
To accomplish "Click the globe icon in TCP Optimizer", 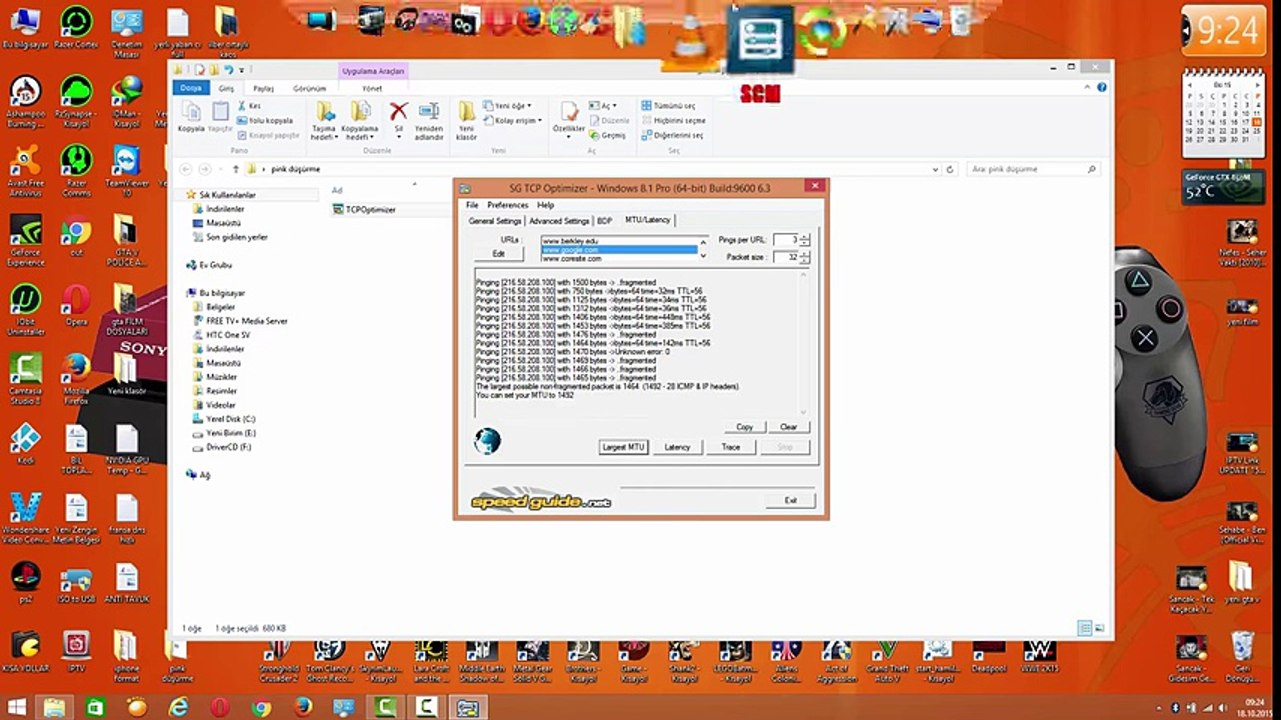I will [x=488, y=441].
